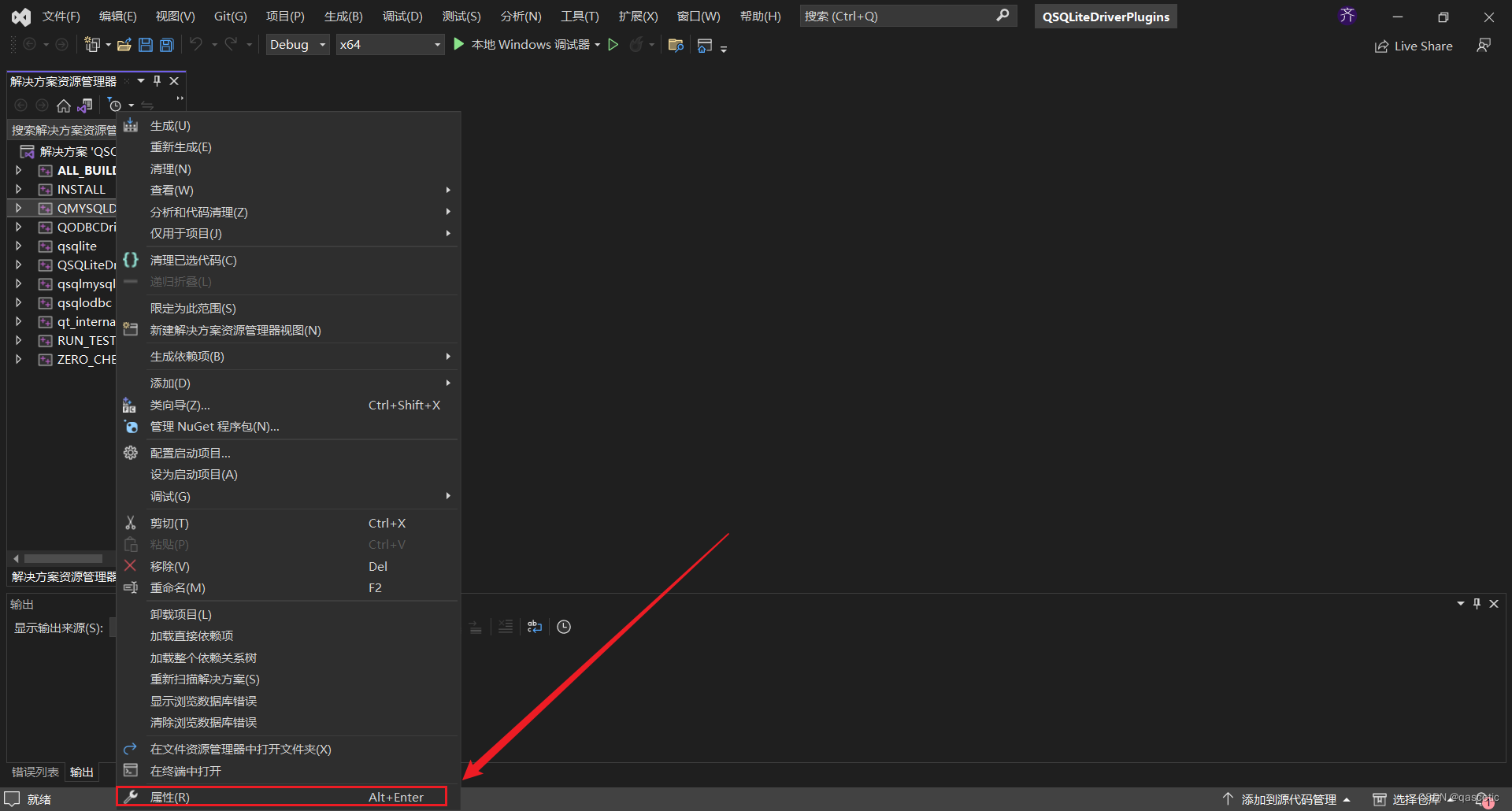Expand the INSTALL project node
The image size is (1512, 811).
(18, 189)
